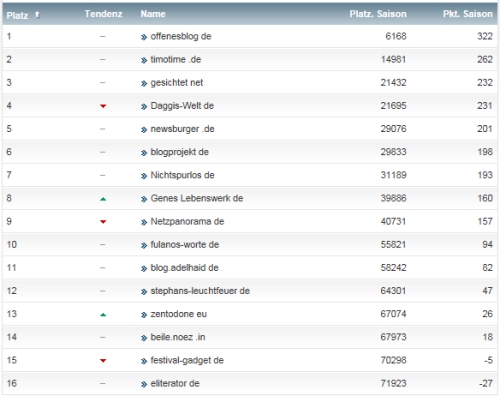The width and height of the screenshot is (500, 396).
Task: Open the fulanos-worte de link
Action: [x=185, y=245]
